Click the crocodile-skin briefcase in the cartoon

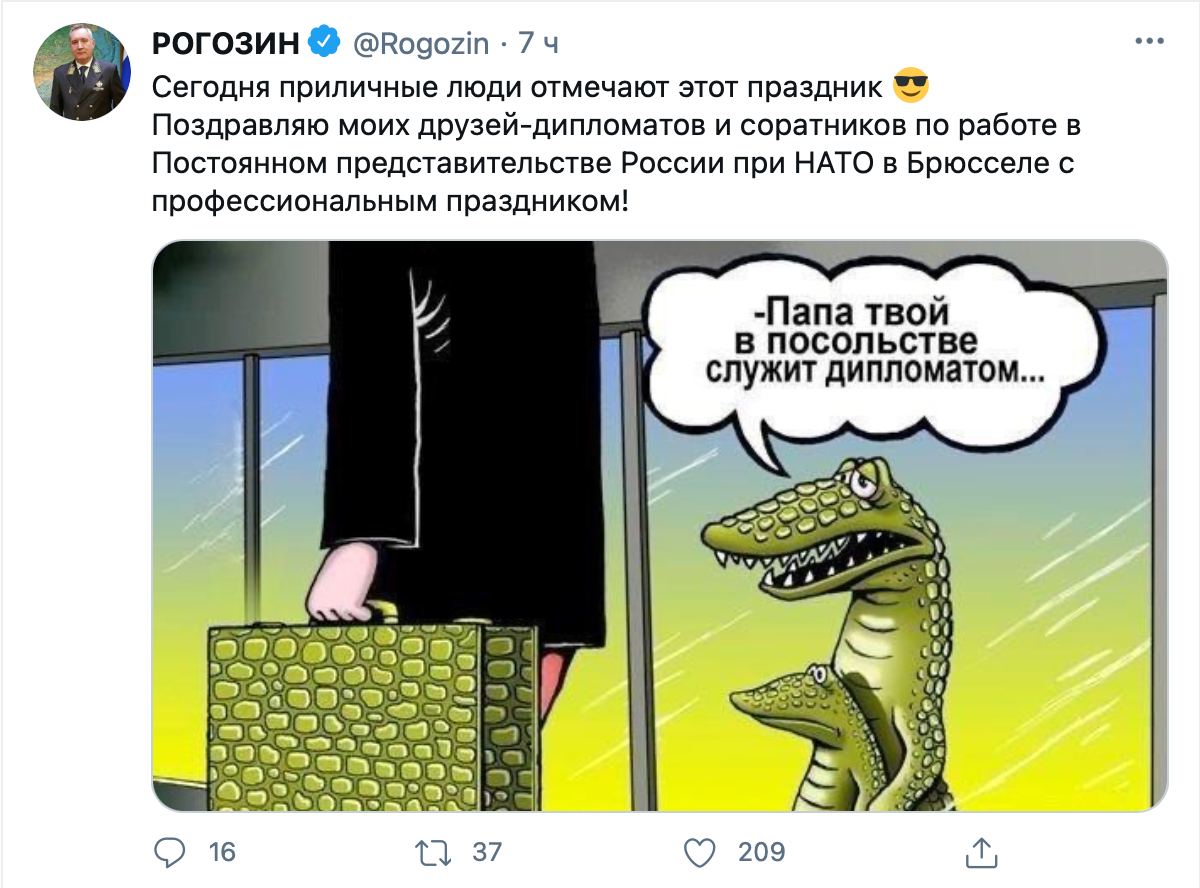pyautogui.click(x=373, y=713)
